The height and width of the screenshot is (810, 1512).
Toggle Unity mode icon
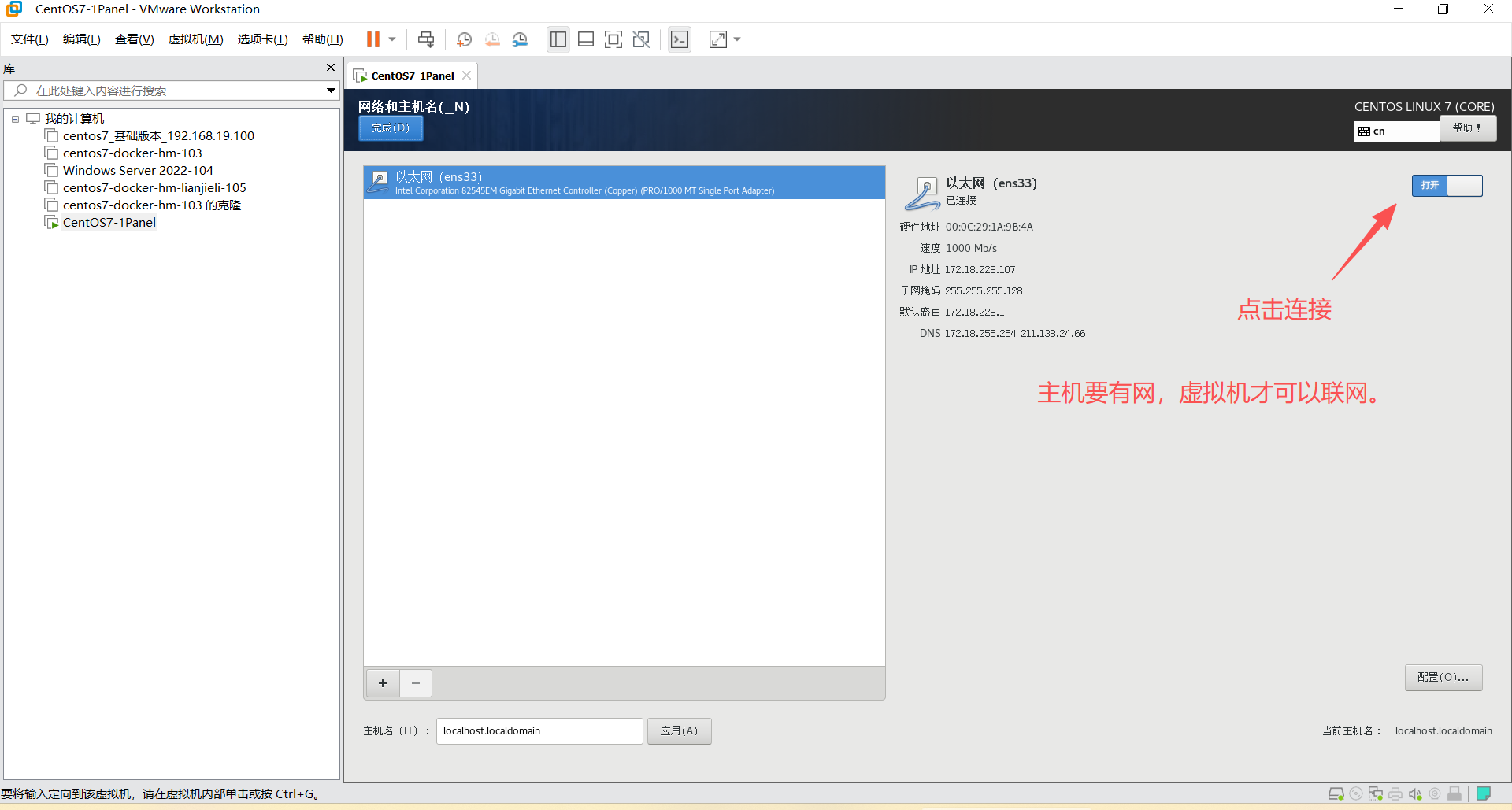[641, 39]
